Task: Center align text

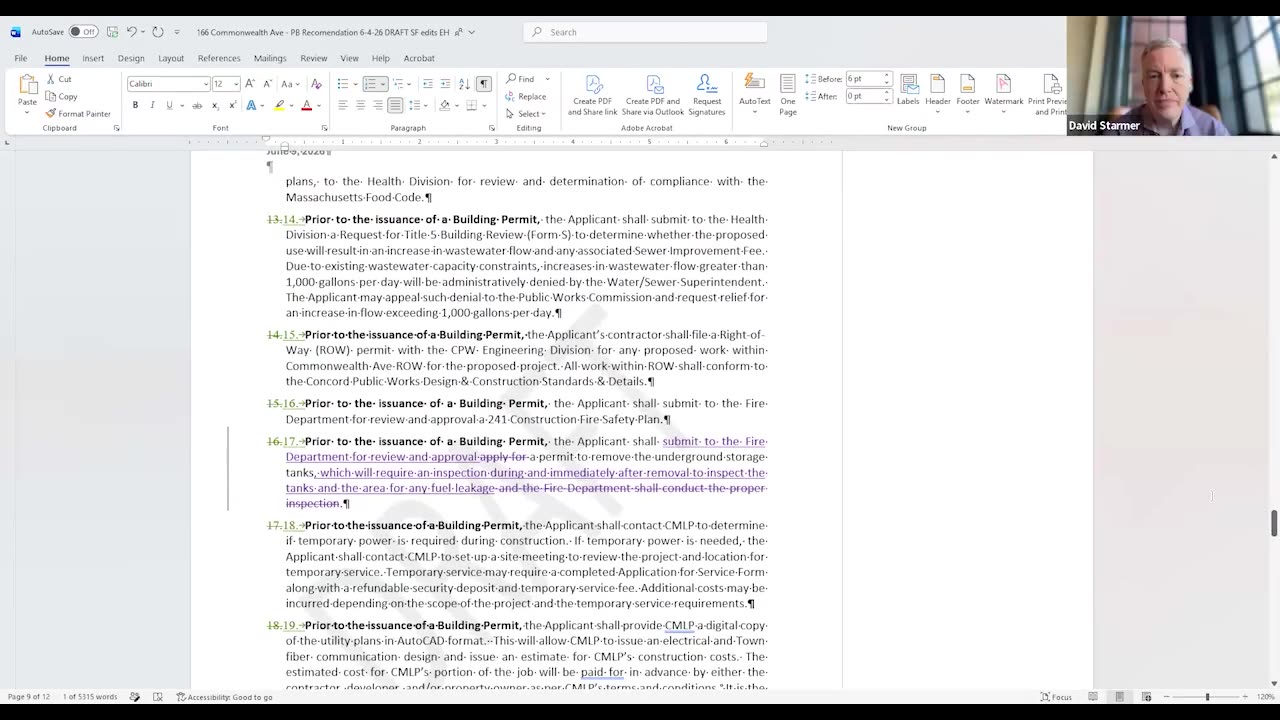Action: [360, 105]
